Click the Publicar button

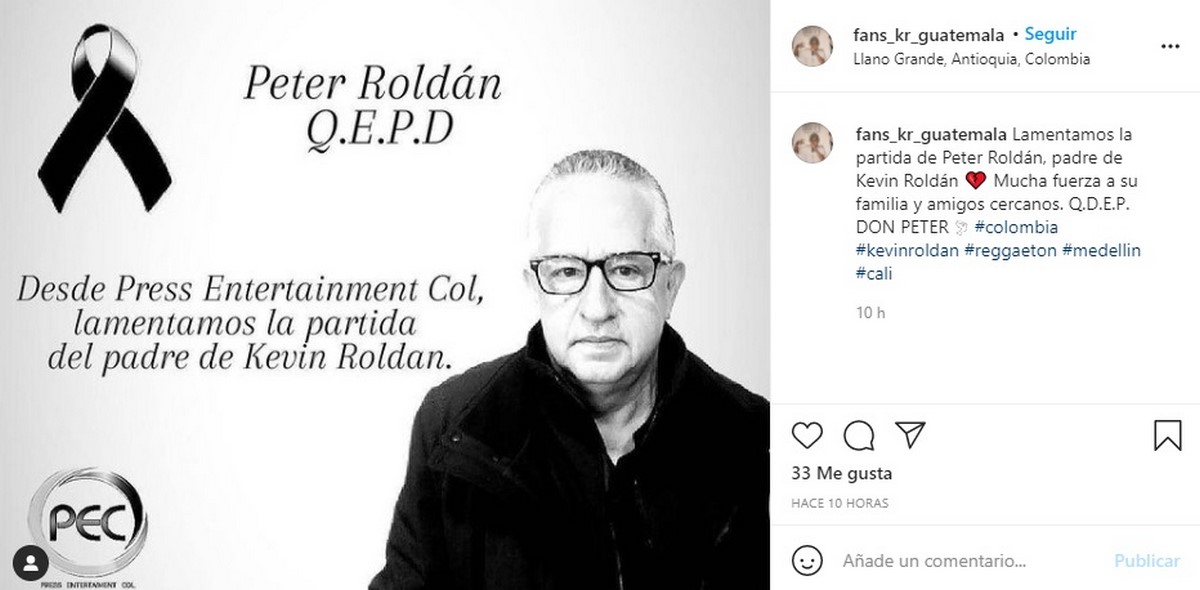tap(1147, 561)
